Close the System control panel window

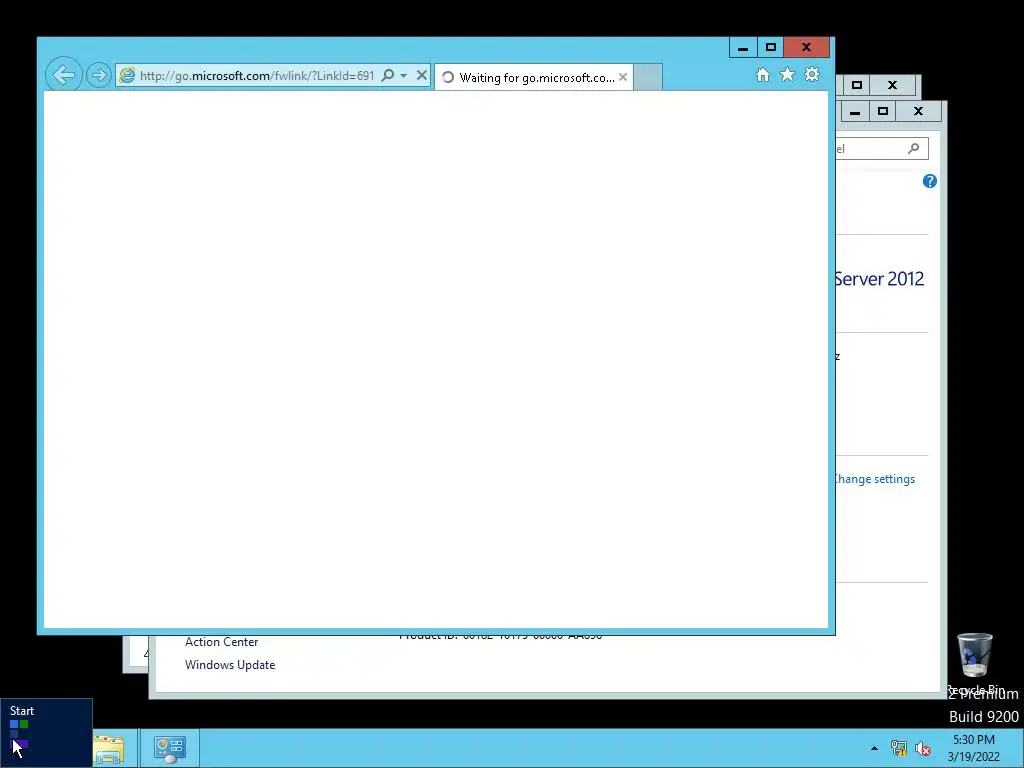pyautogui.click(x=918, y=112)
